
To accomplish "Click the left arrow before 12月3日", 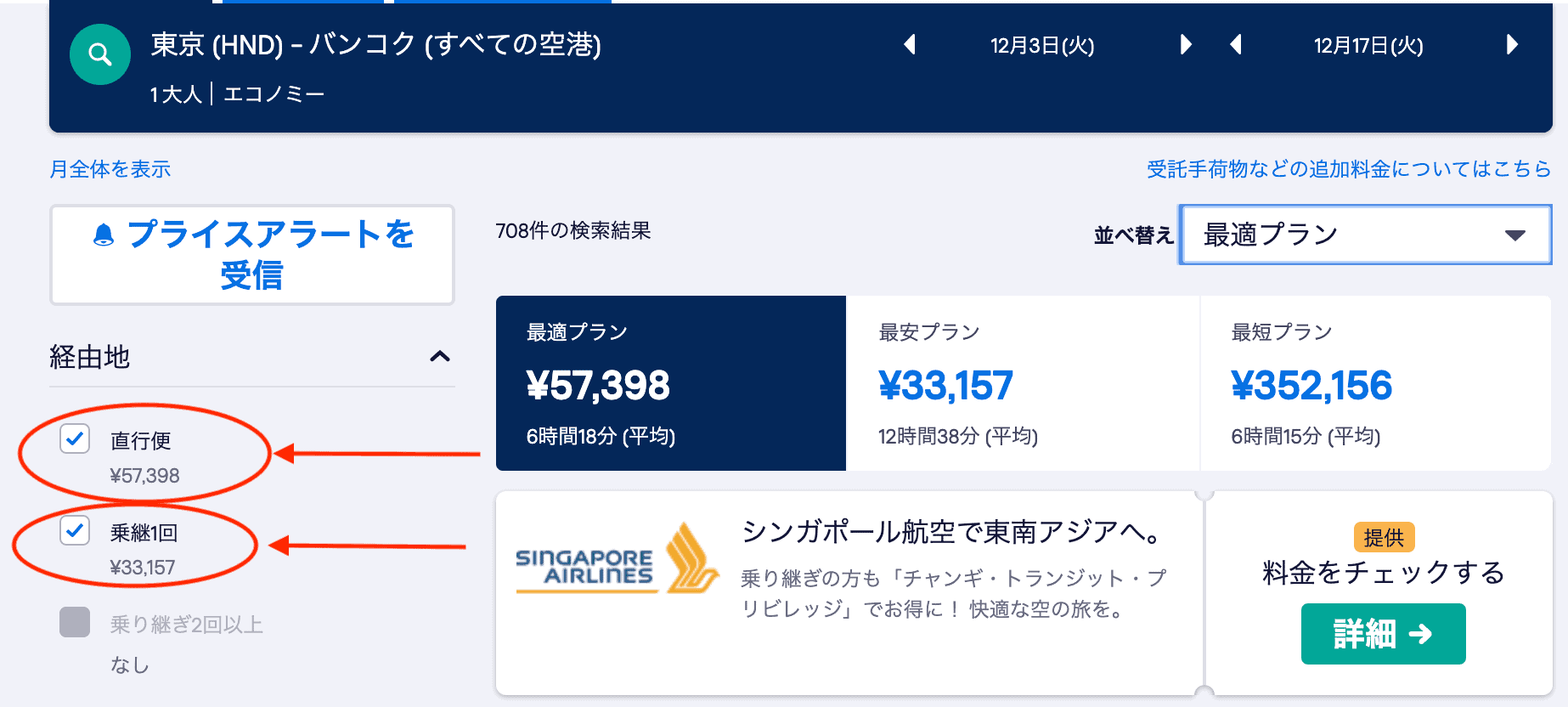I will click(x=911, y=47).
